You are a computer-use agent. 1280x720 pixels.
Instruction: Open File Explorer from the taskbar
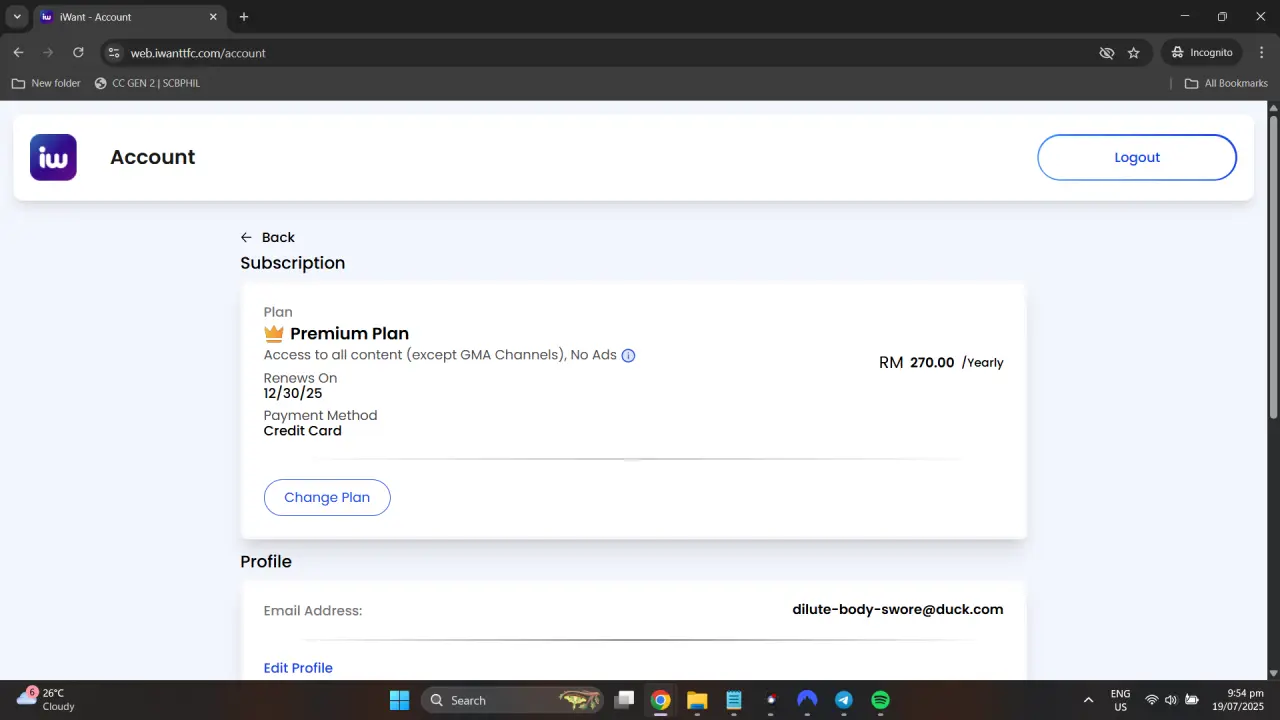[697, 700]
